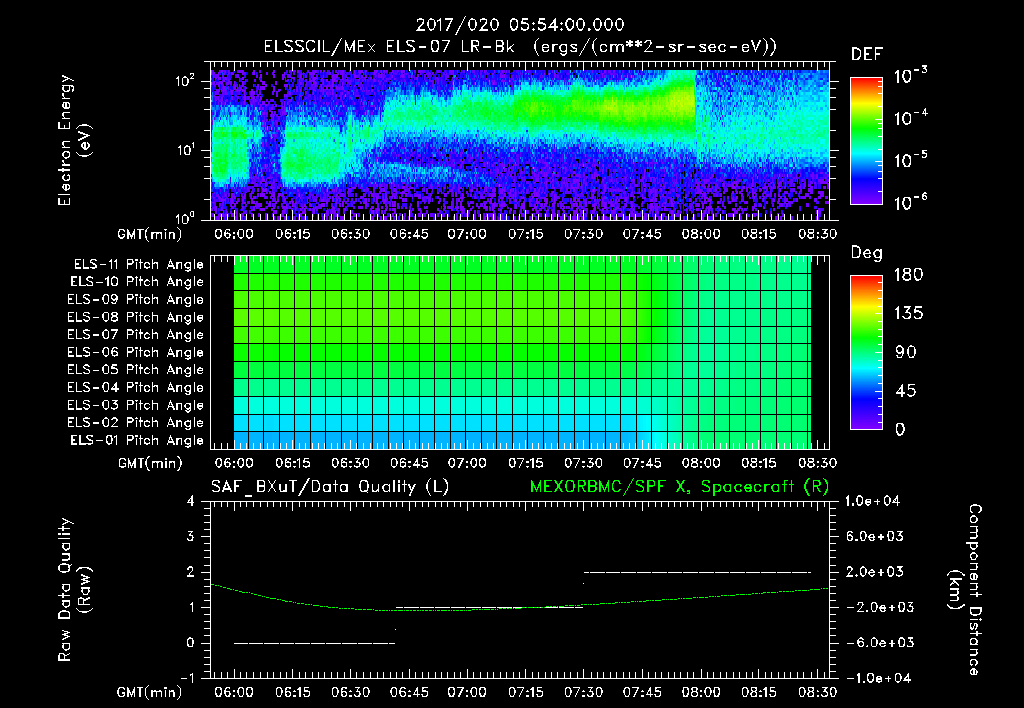This screenshot has width=1024, height=708.
Task: Click the GMT(min) label beneath the energy spectrogram
Action: click(150, 234)
